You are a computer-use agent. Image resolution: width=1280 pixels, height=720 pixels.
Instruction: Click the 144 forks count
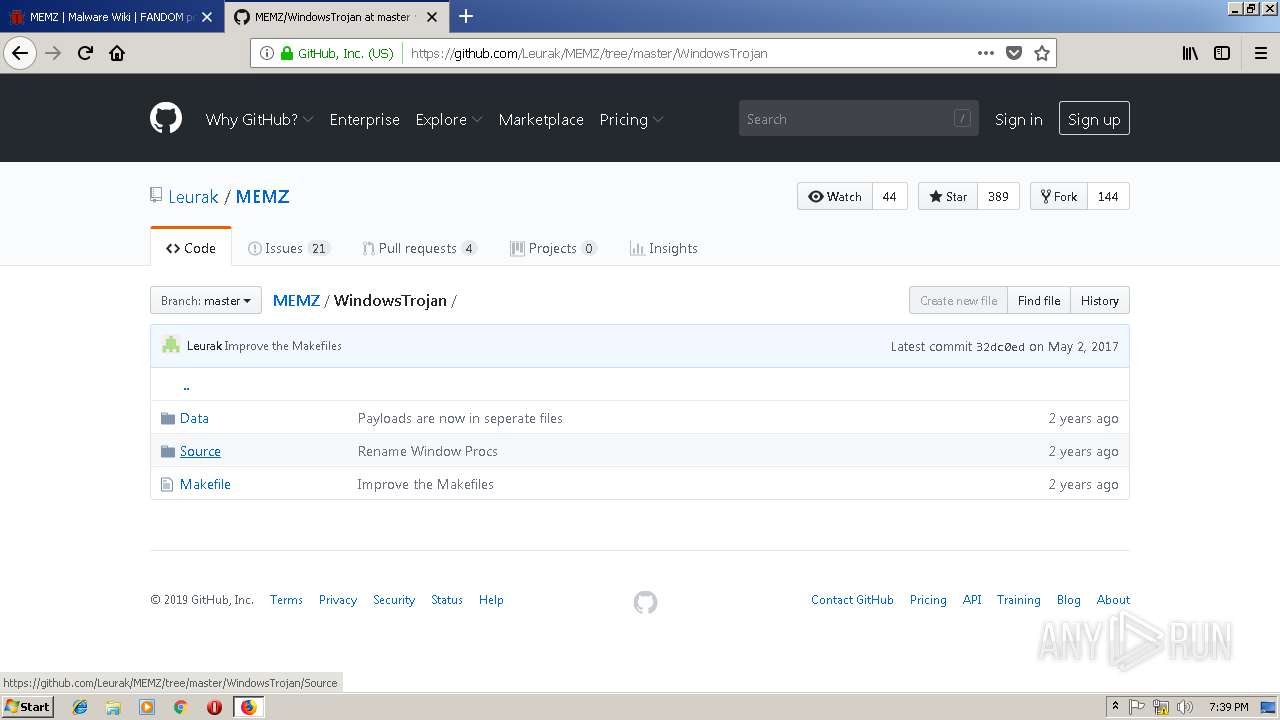[1108, 196]
